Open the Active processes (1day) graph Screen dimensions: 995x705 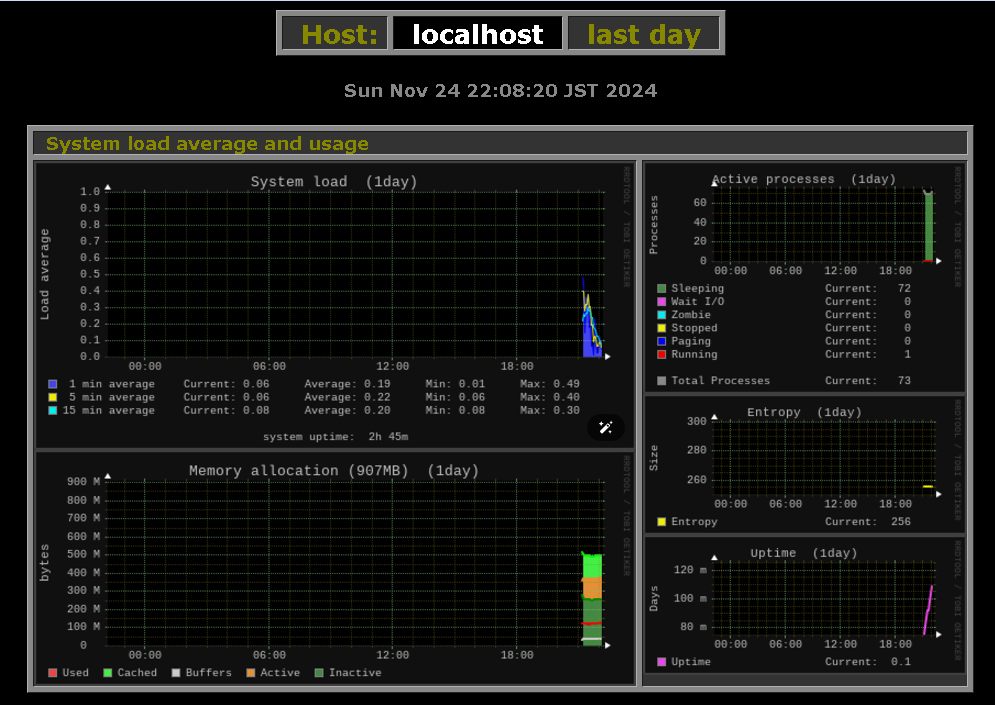point(804,277)
